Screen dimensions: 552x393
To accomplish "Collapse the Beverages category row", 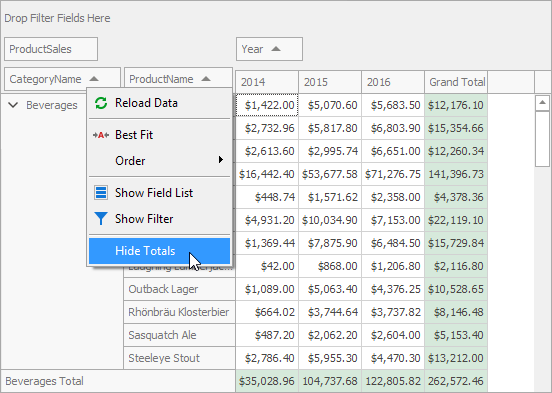I will point(13,105).
